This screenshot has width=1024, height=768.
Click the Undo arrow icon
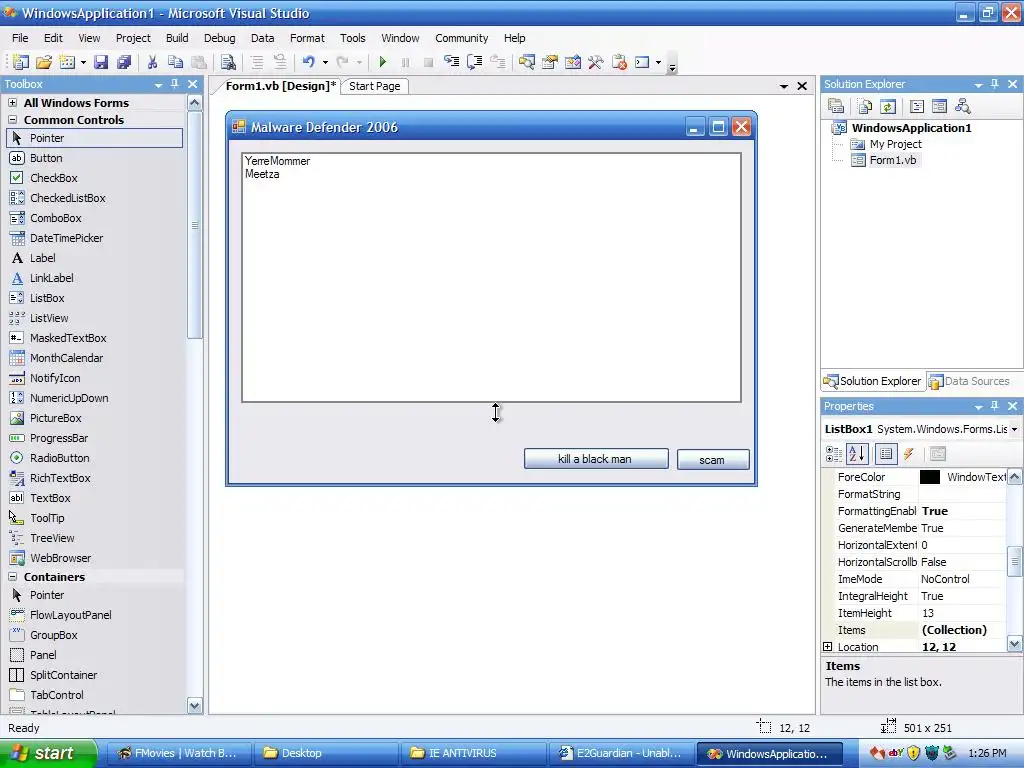308,62
